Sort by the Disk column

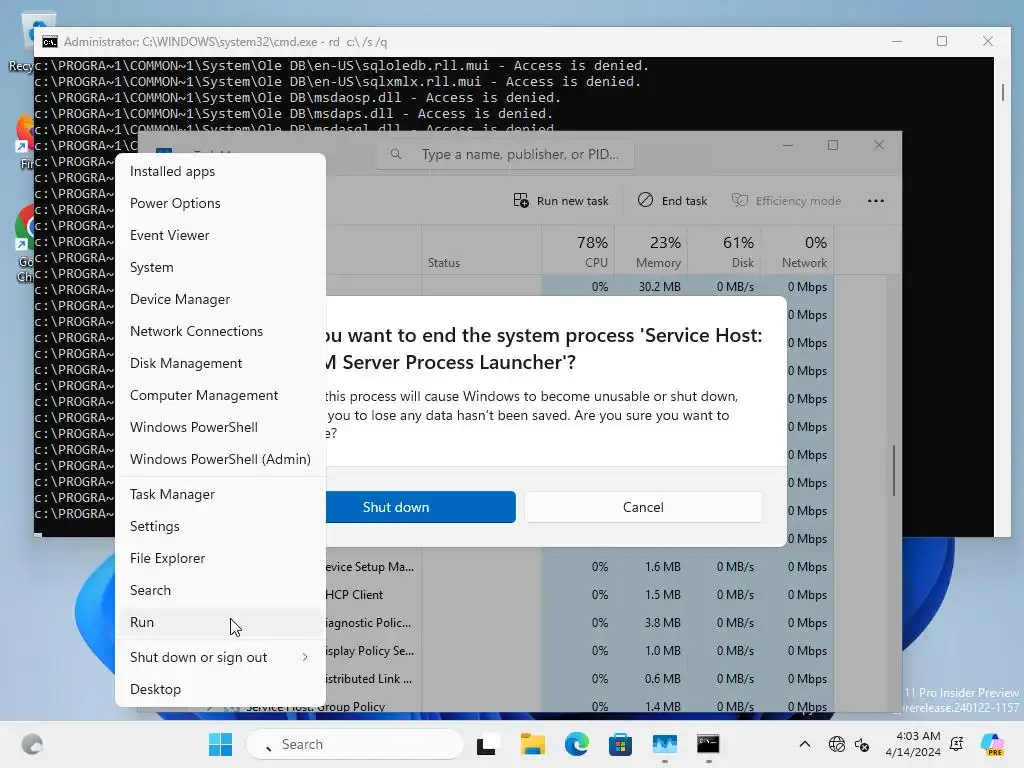click(x=724, y=251)
